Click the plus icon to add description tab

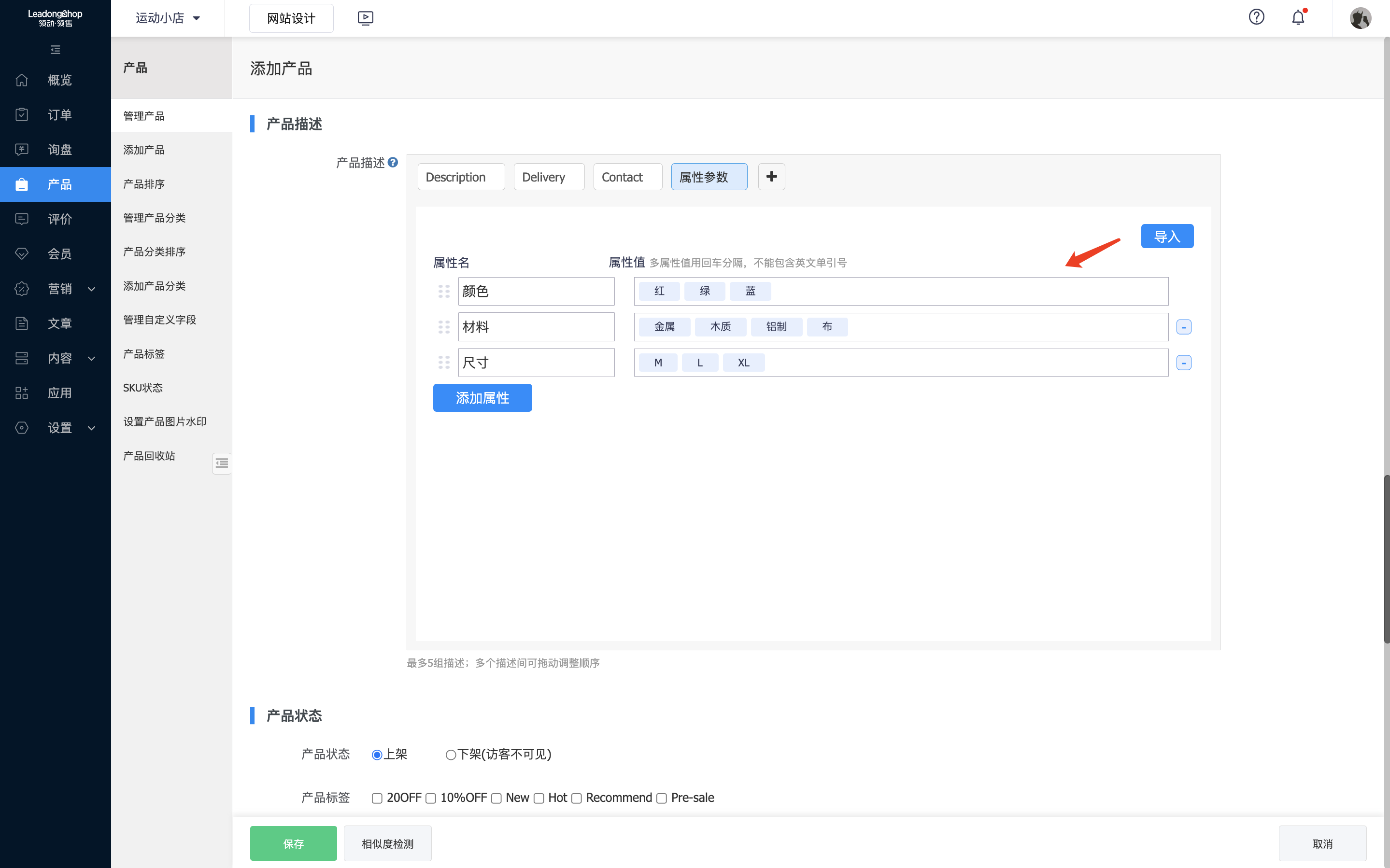coord(771,177)
